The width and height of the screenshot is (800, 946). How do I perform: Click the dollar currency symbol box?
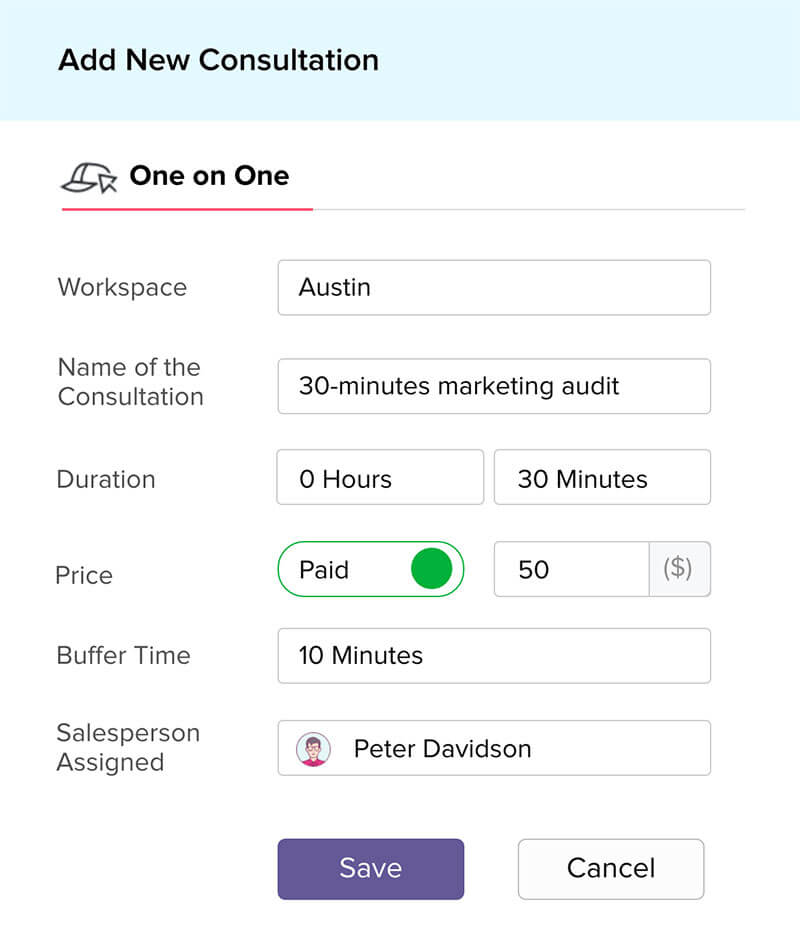(x=679, y=570)
